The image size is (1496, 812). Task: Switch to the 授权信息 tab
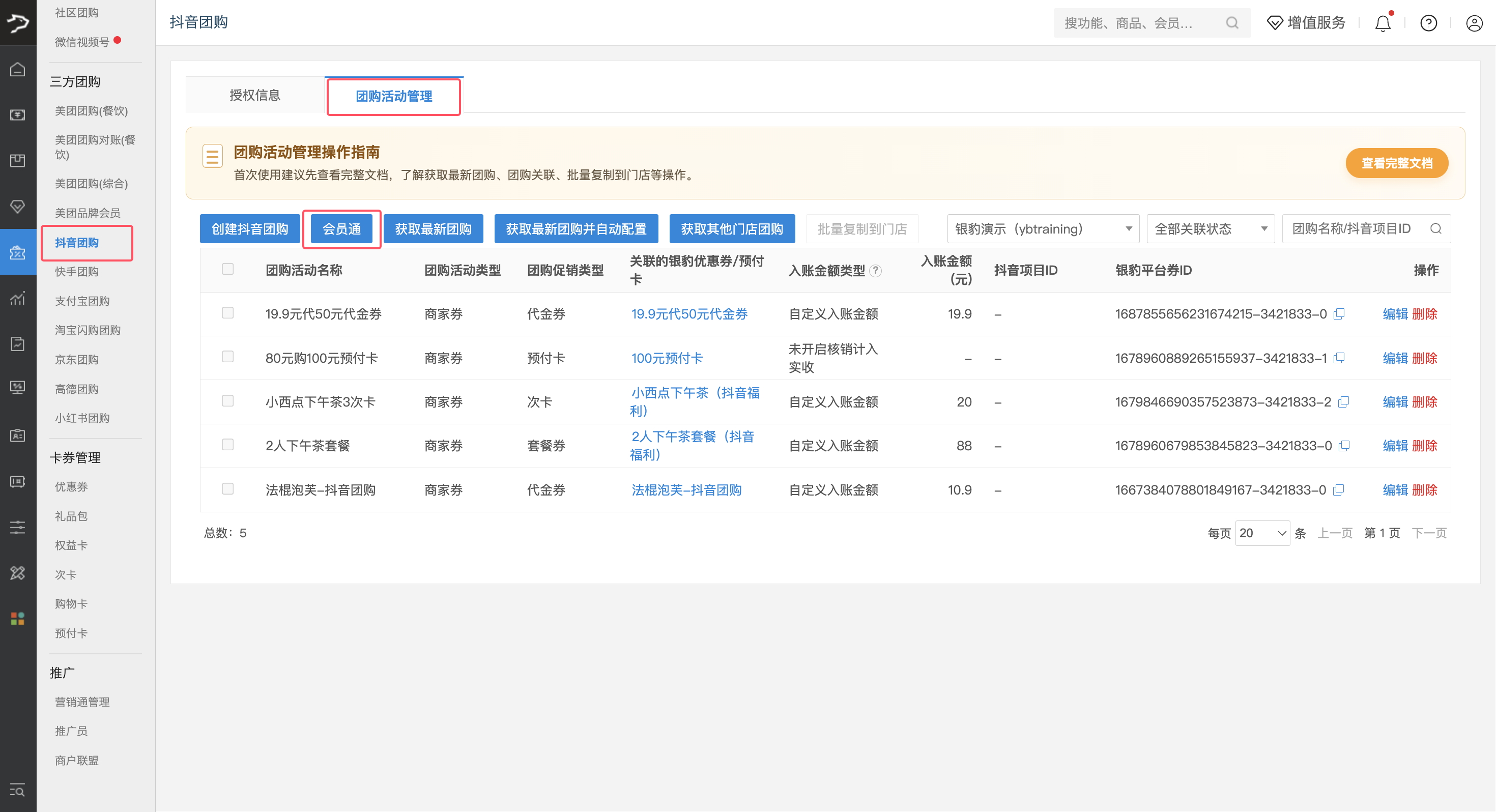point(255,95)
